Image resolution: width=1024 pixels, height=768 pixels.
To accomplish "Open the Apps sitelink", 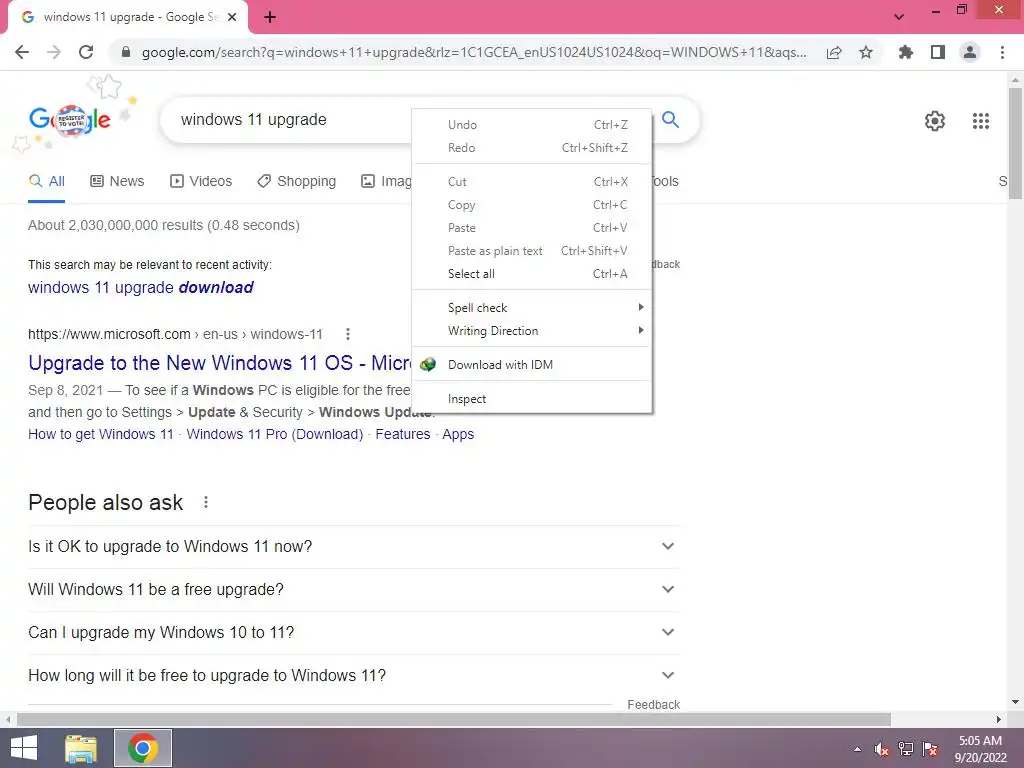I will click(458, 434).
